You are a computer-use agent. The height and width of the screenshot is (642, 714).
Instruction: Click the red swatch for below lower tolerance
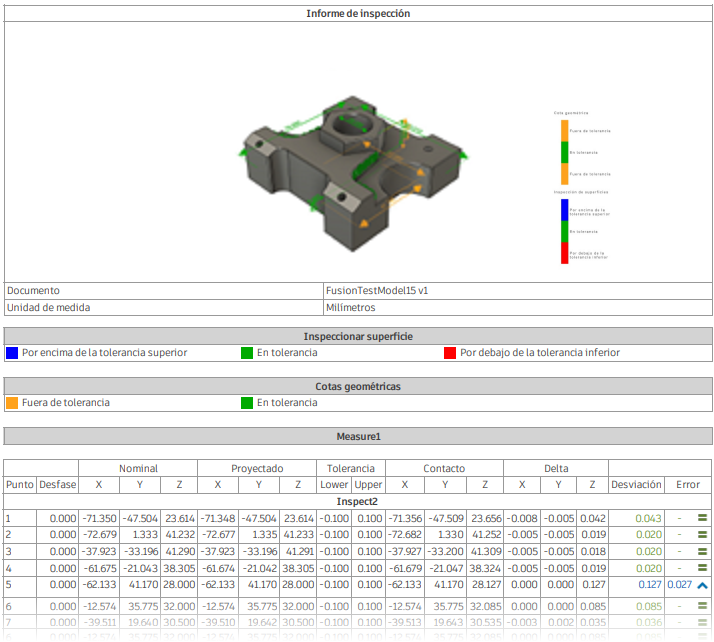tap(450, 353)
